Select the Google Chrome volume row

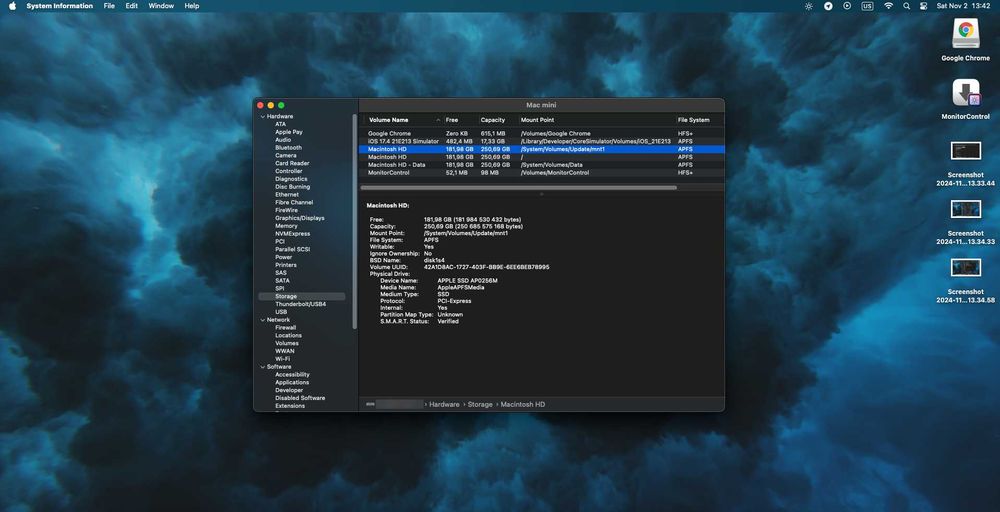[541, 134]
